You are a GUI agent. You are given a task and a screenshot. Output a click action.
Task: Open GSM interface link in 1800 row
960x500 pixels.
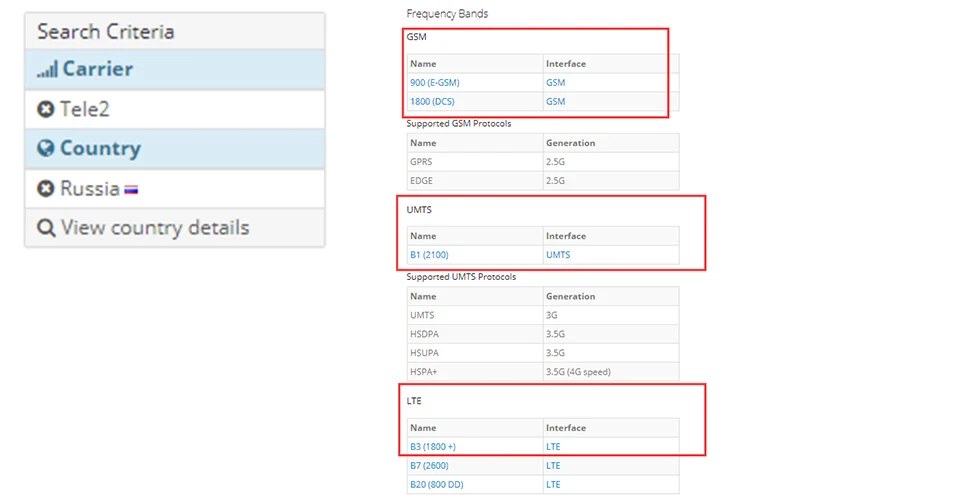[x=555, y=102]
